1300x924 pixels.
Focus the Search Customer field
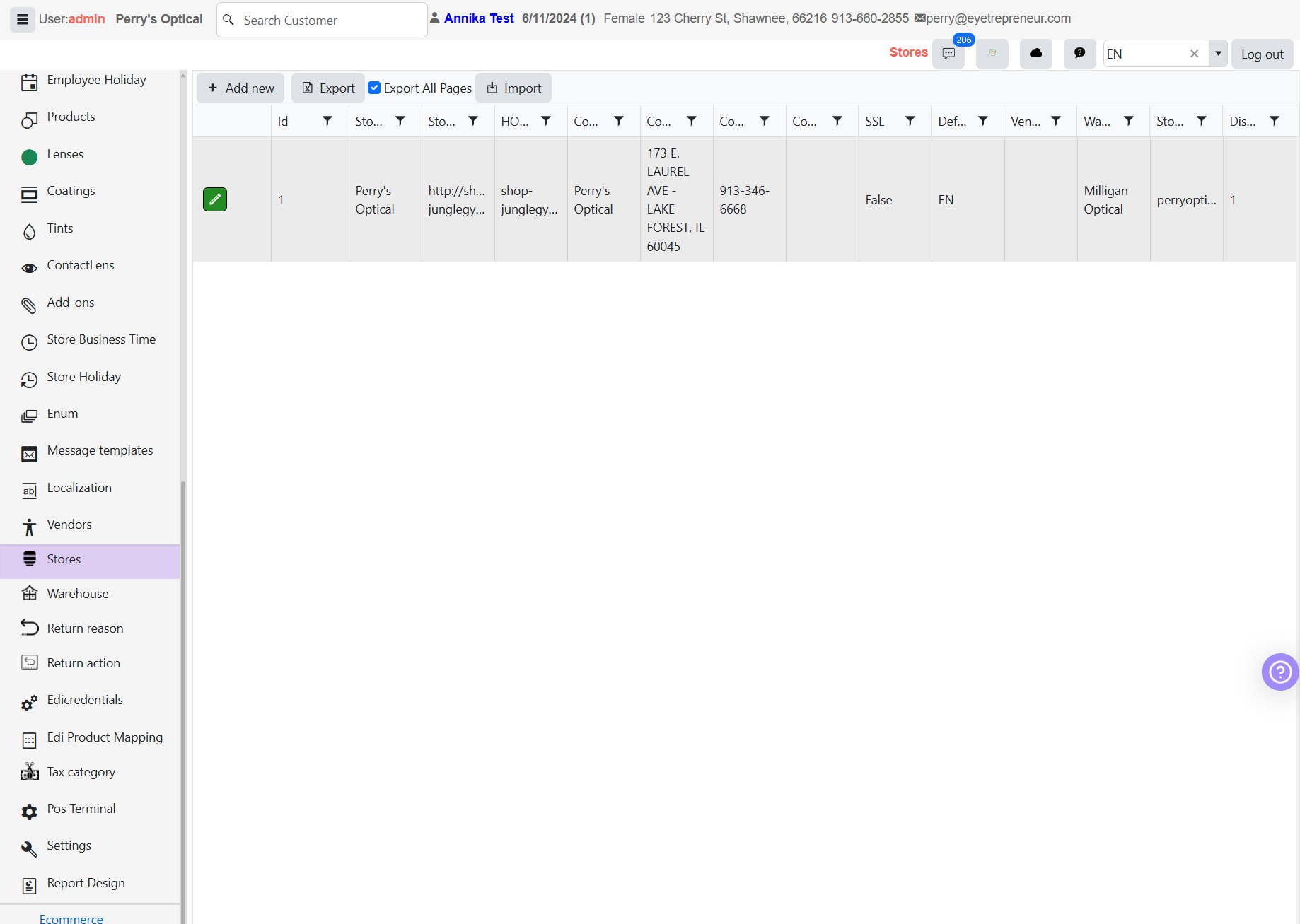322,20
